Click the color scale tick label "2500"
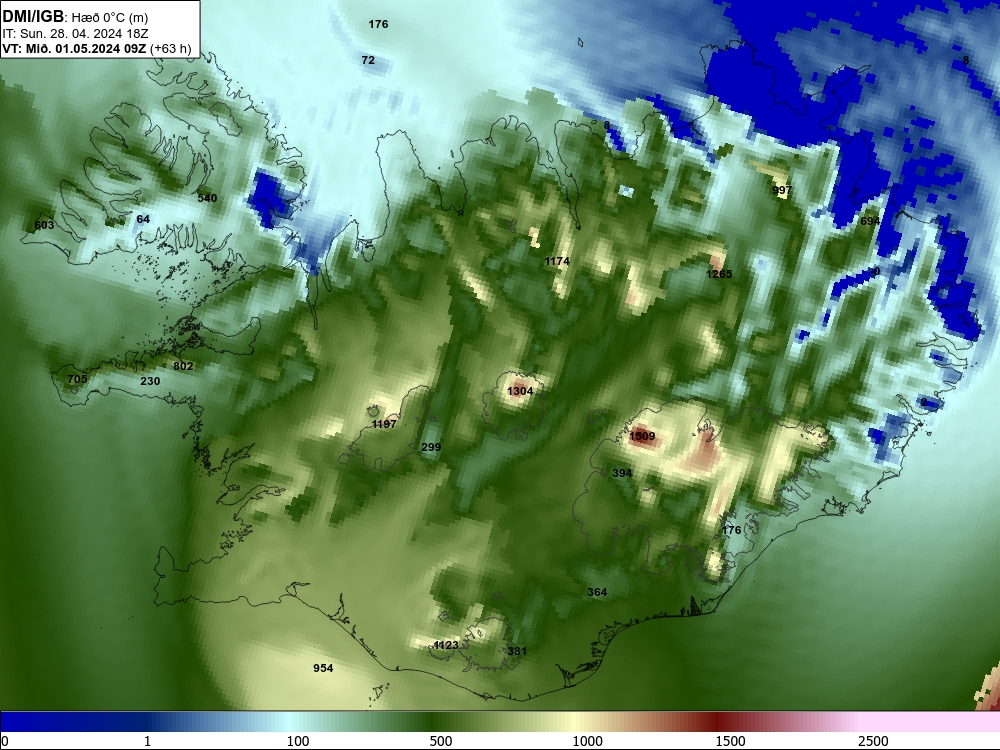 (873, 741)
